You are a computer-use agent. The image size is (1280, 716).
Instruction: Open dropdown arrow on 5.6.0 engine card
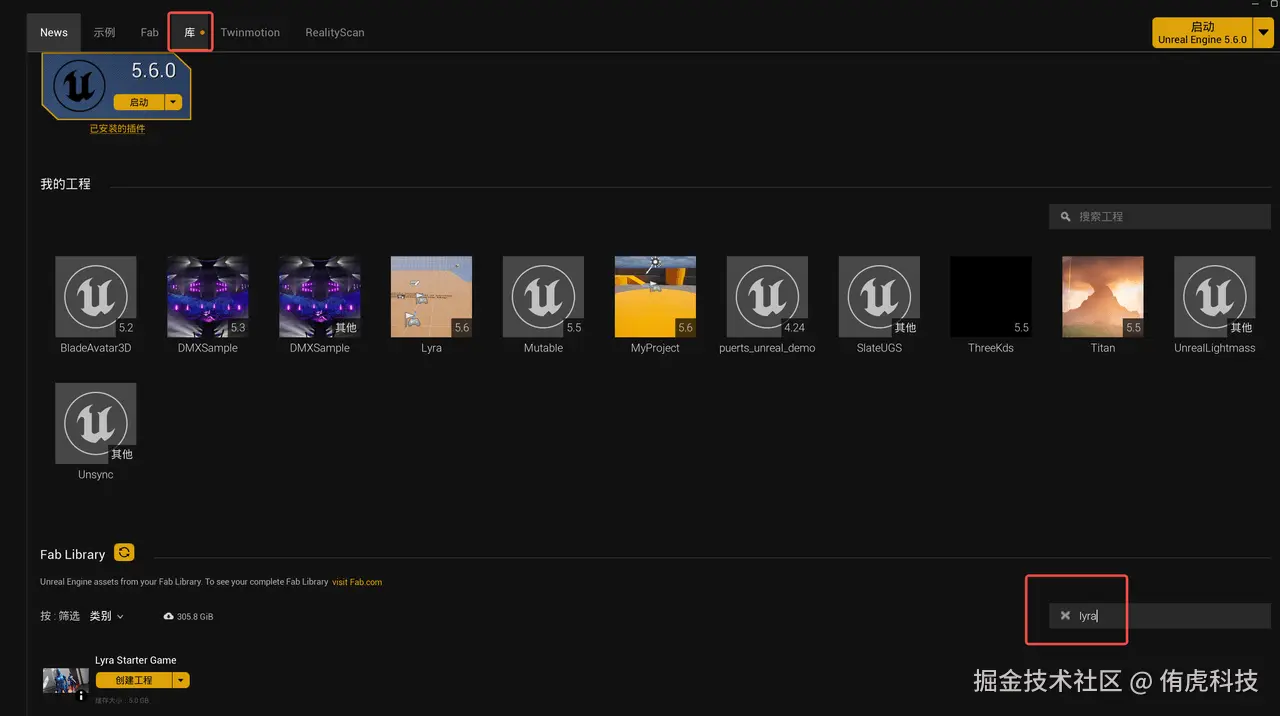point(174,102)
